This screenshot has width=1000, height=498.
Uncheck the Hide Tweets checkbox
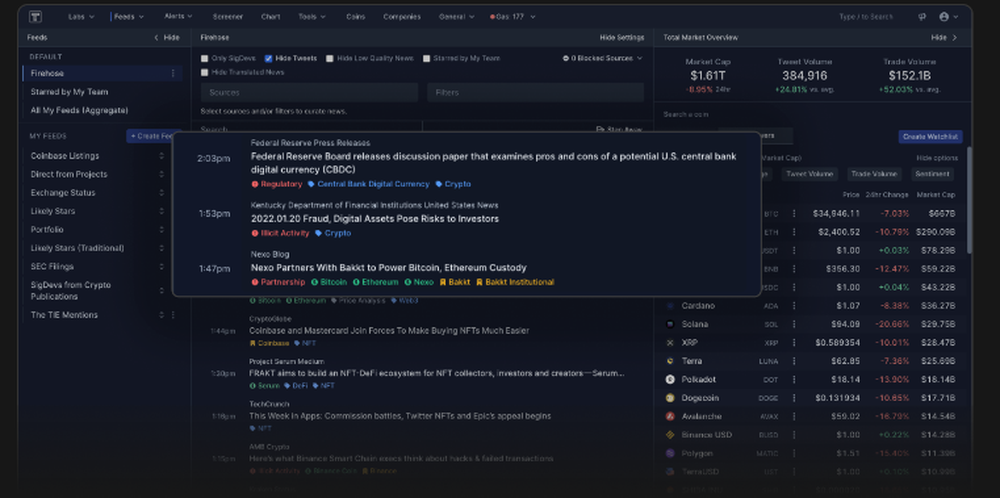(268, 58)
